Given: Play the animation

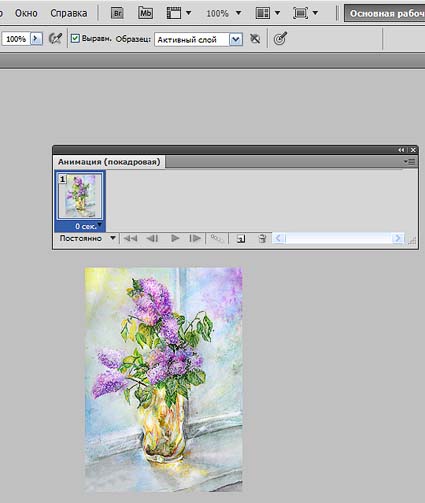Looking at the screenshot, I should [175, 238].
